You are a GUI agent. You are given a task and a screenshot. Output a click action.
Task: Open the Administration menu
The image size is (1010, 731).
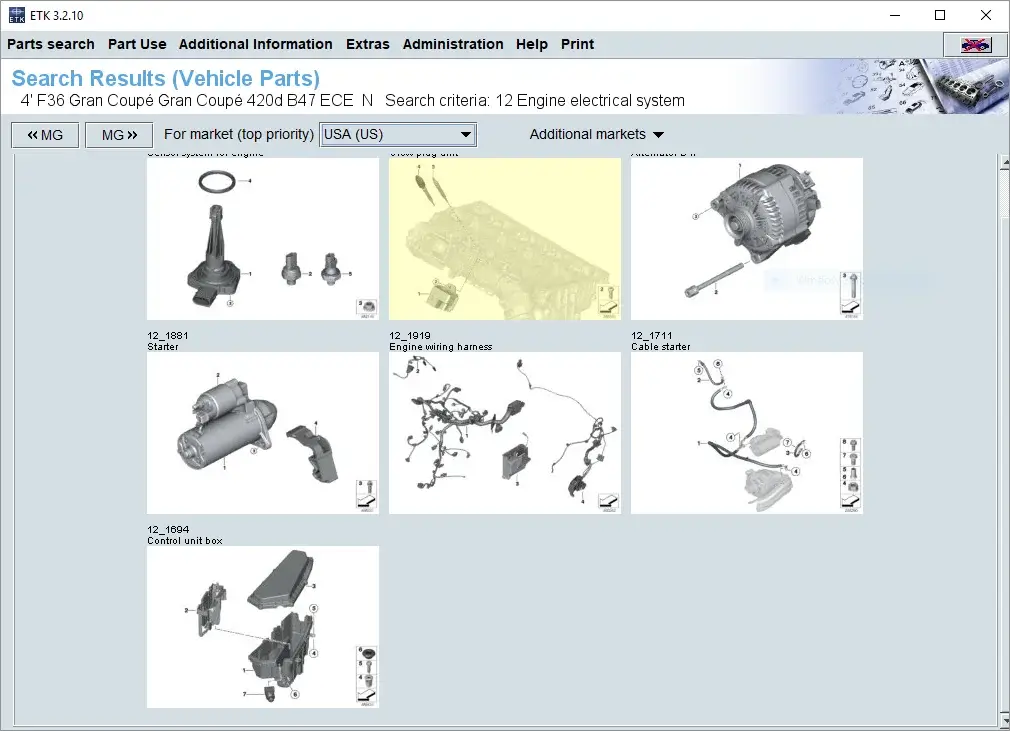pyautogui.click(x=453, y=44)
